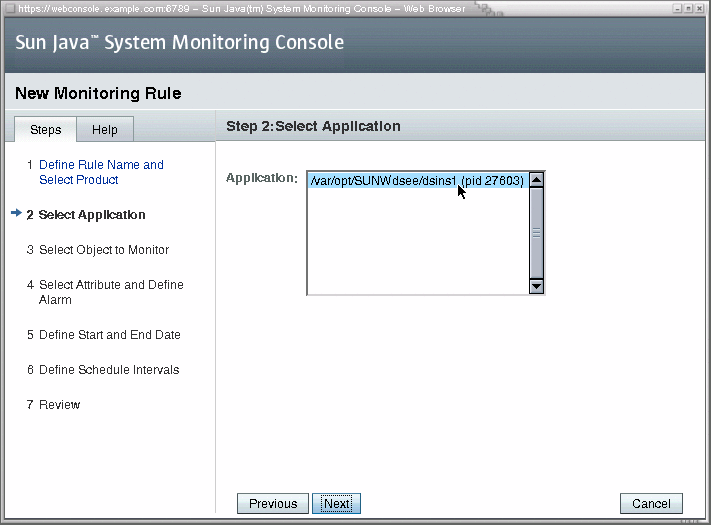The width and height of the screenshot is (711, 525).
Task: Switch to the Steps tab
Action: pyautogui.click(x=45, y=130)
